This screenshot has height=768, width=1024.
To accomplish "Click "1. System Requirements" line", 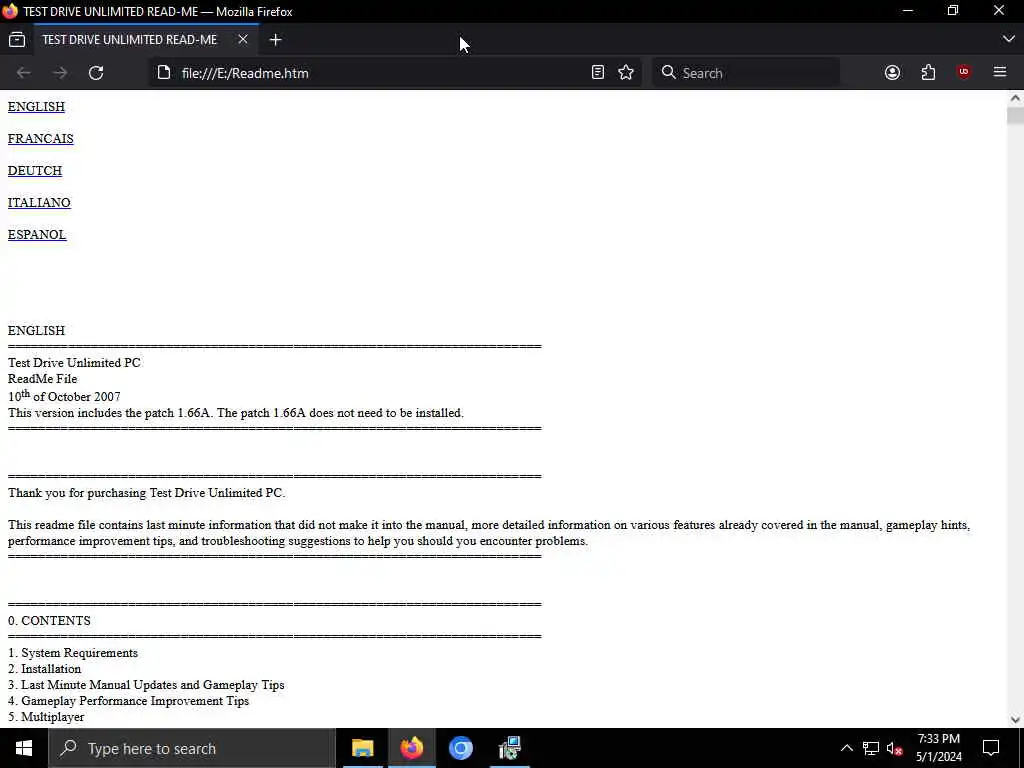I will click(x=73, y=652).
